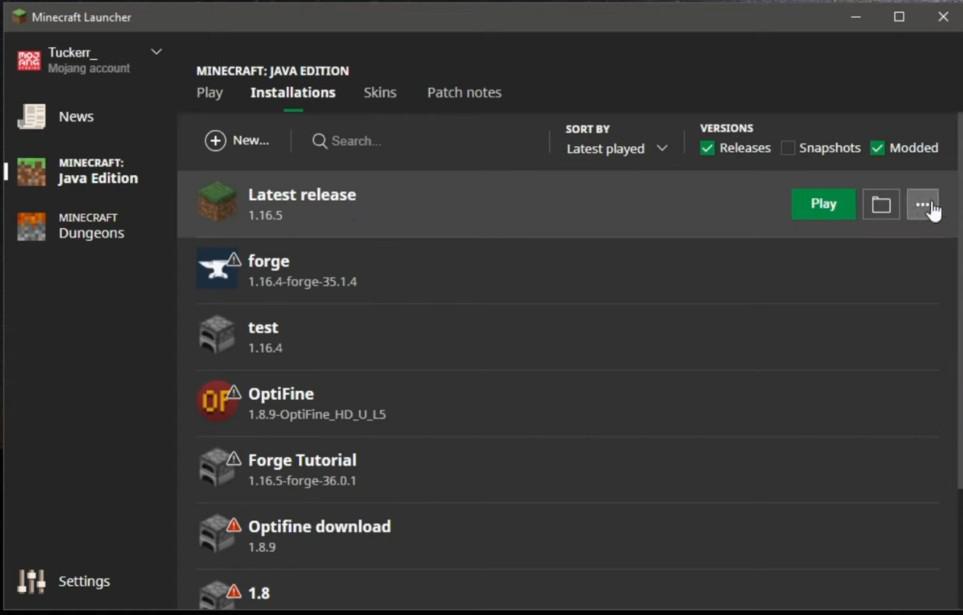Screen dimensions: 963x615
Task: Click Minecraft Launcher title bar icon
Action: tap(19, 17)
